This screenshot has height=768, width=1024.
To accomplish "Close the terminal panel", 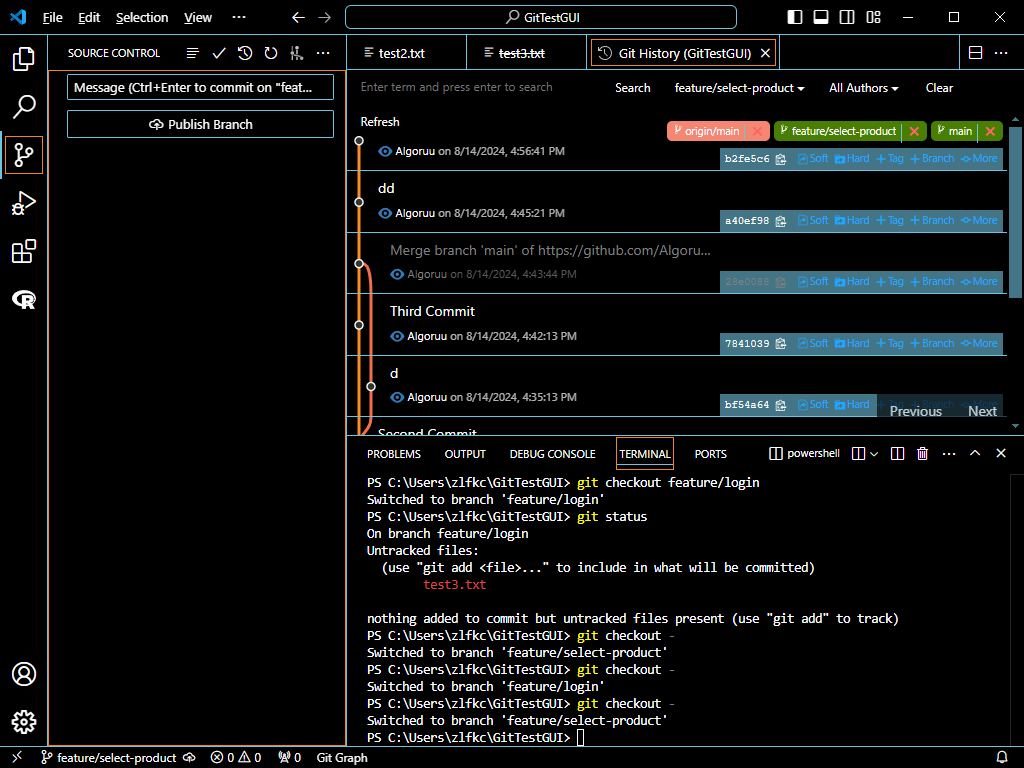I will (x=1001, y=453).
